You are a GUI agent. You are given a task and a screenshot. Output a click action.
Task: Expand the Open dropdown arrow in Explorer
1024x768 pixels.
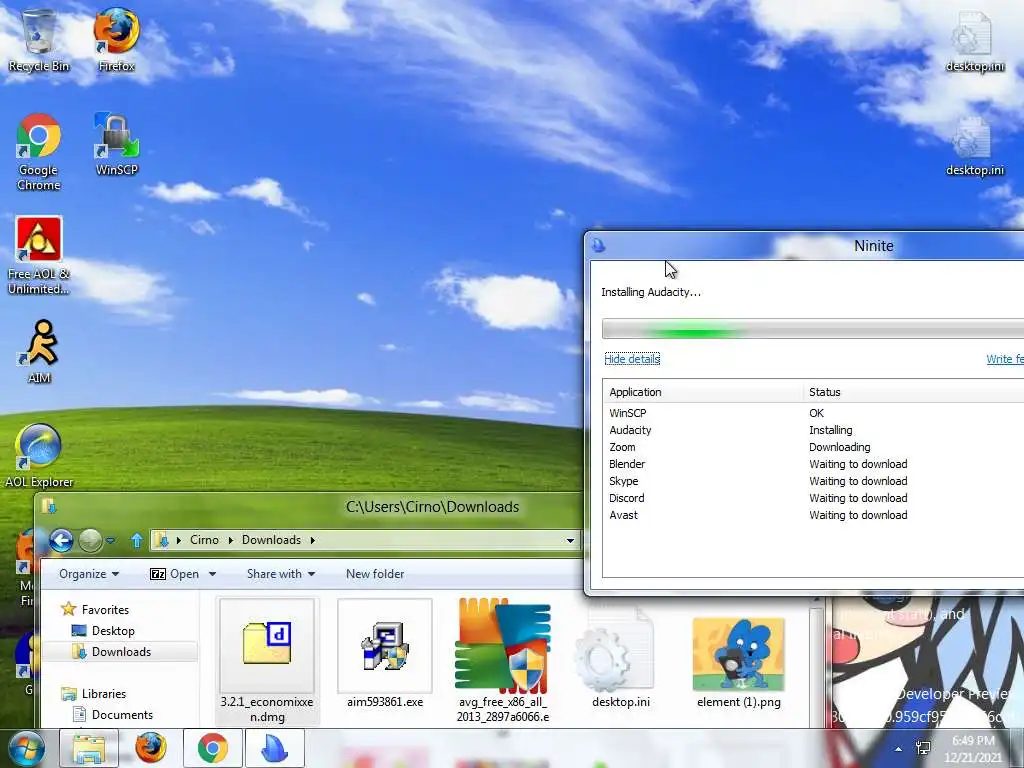(212, 574)
